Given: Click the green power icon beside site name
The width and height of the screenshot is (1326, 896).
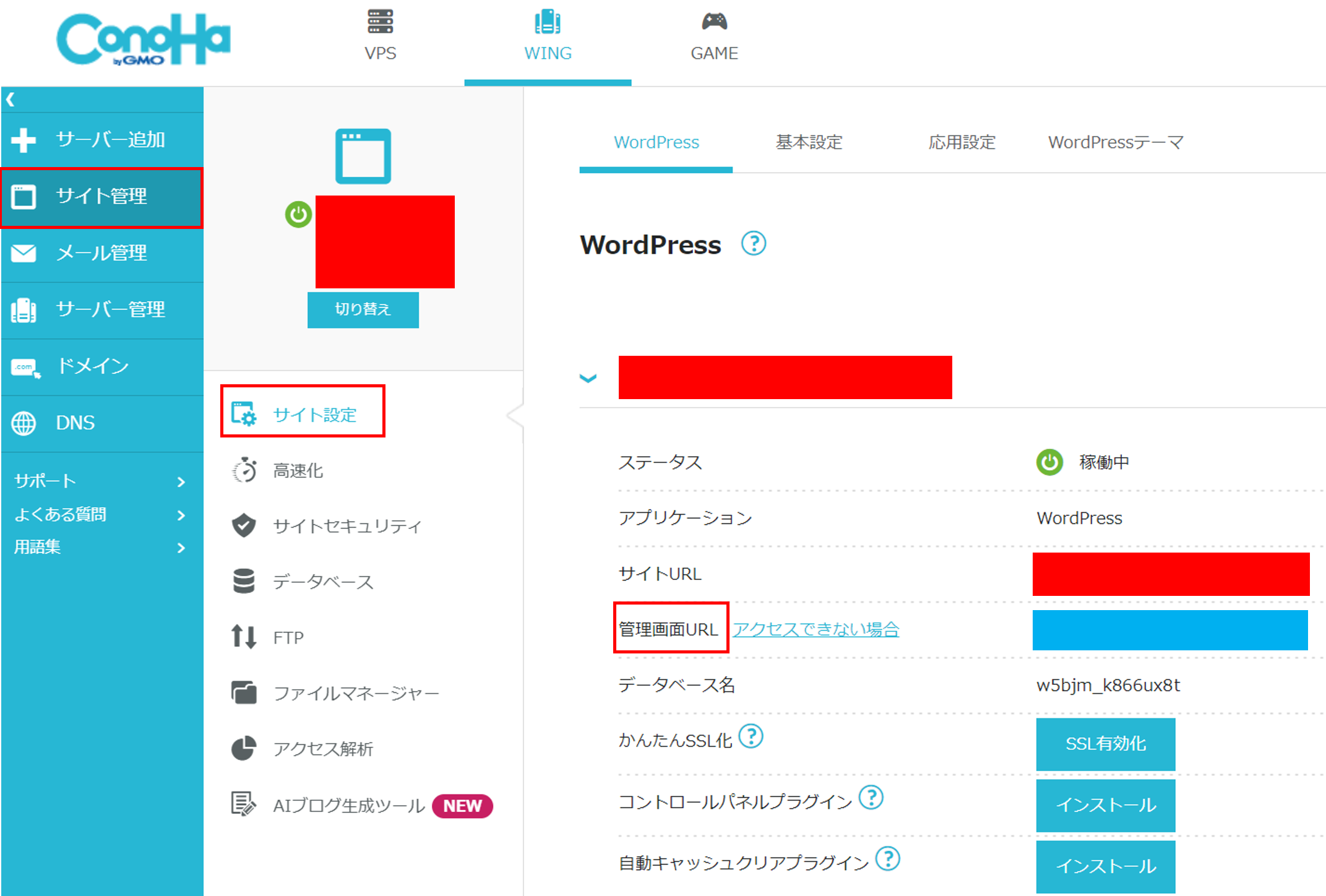Looking at the screenshot, I should tap(298, 215).
